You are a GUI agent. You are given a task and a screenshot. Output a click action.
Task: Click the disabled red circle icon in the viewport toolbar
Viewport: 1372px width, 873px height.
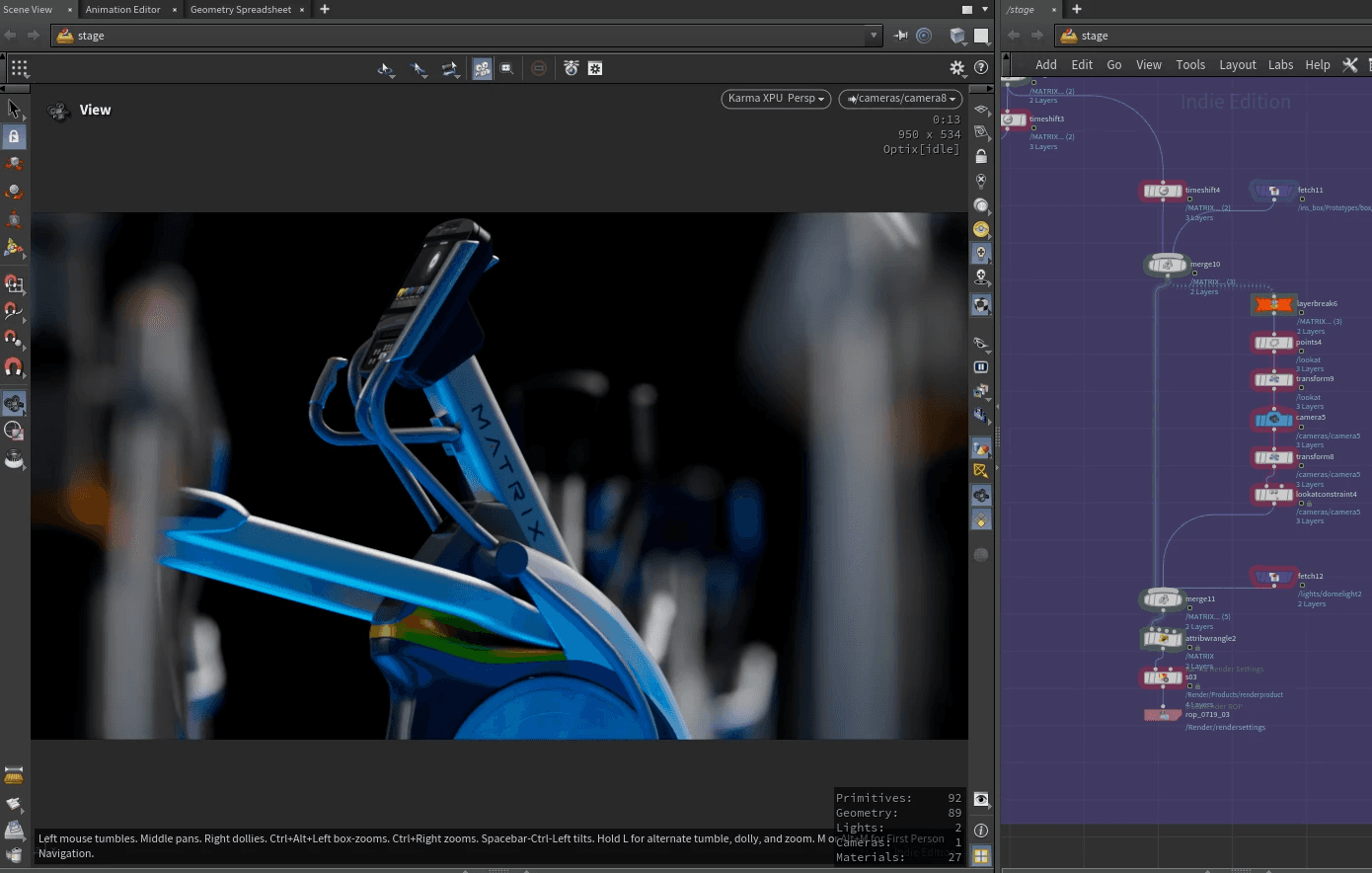(x=539, y=68)
